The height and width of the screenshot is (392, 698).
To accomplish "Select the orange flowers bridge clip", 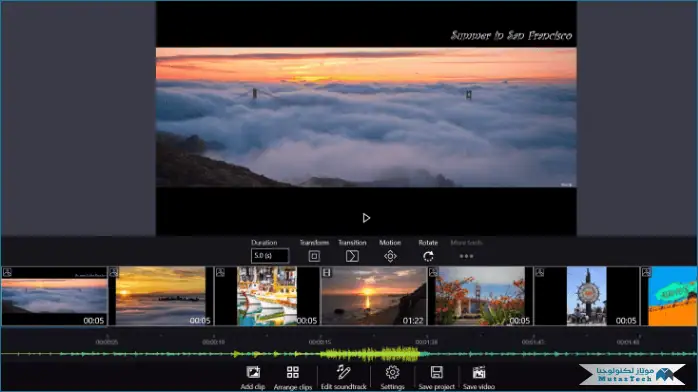I will point(480,296).
